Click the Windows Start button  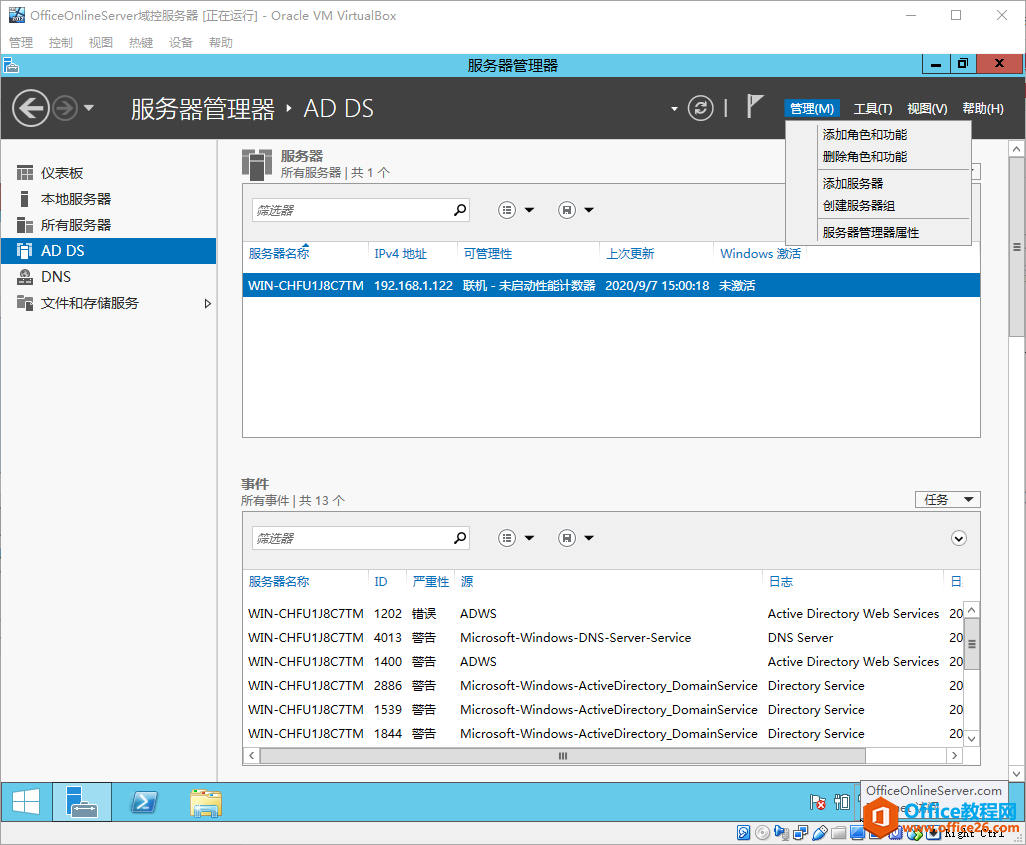pos(25,801)
